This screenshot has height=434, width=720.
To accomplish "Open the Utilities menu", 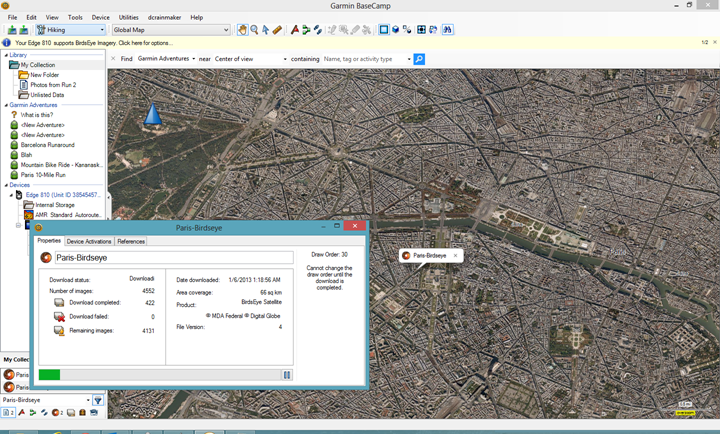I will (x=129, y=17).
